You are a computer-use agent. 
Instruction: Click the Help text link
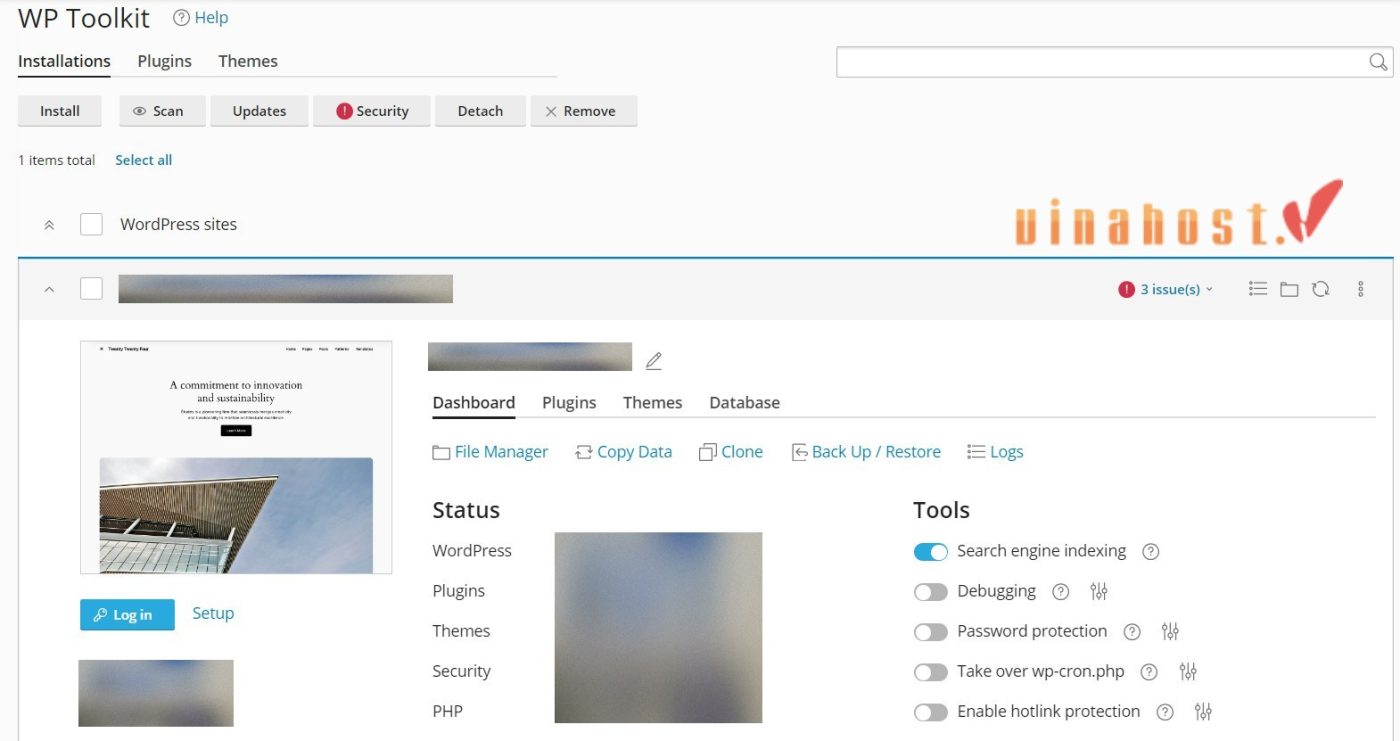pos(211,18)
